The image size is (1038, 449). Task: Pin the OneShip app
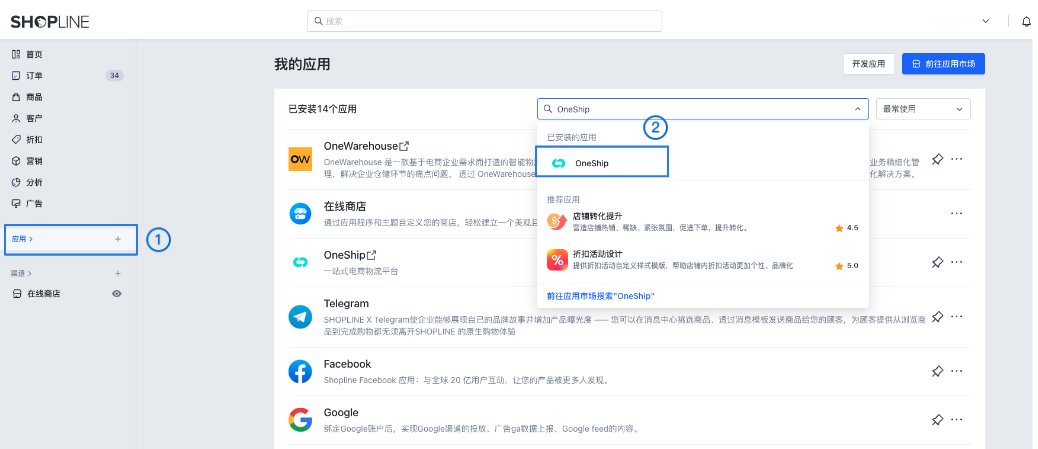[x=937, y=262]
